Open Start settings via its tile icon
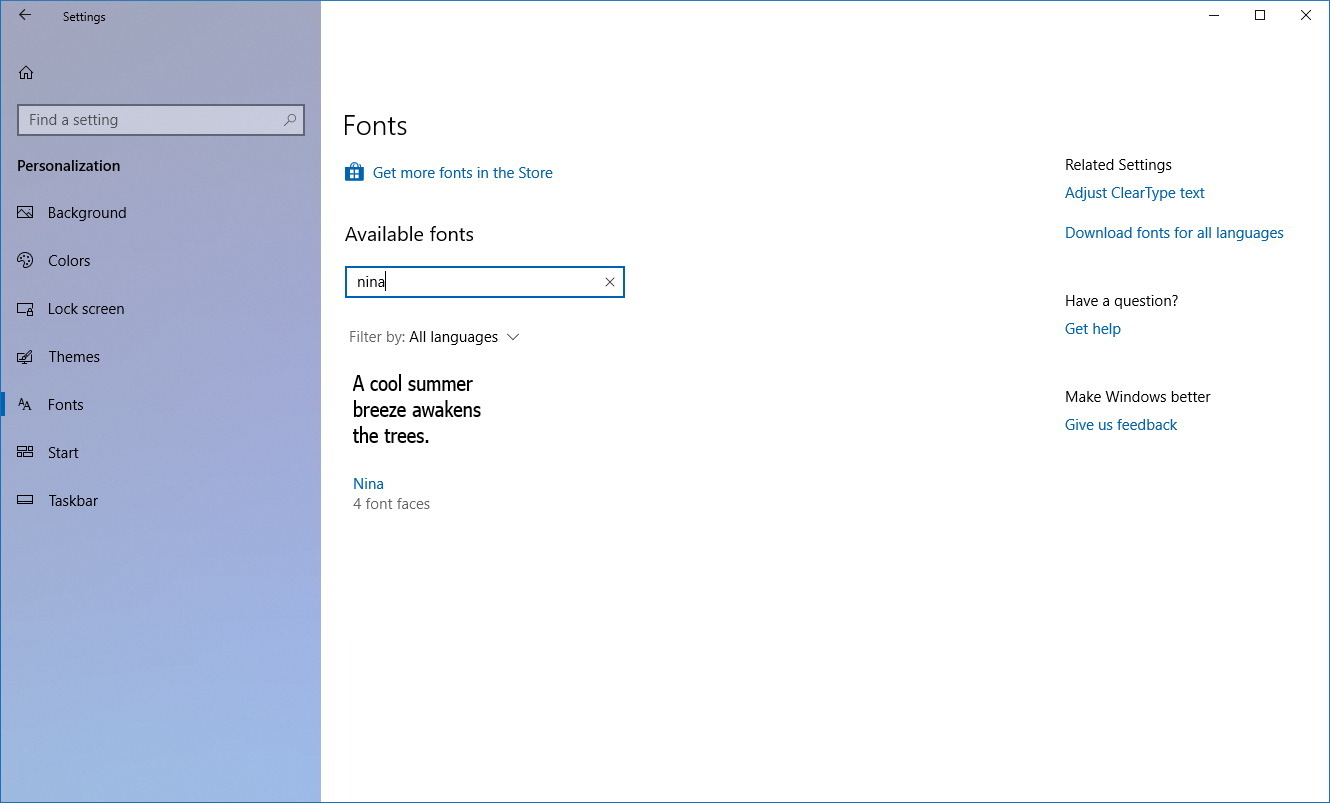 coord(25,452)
